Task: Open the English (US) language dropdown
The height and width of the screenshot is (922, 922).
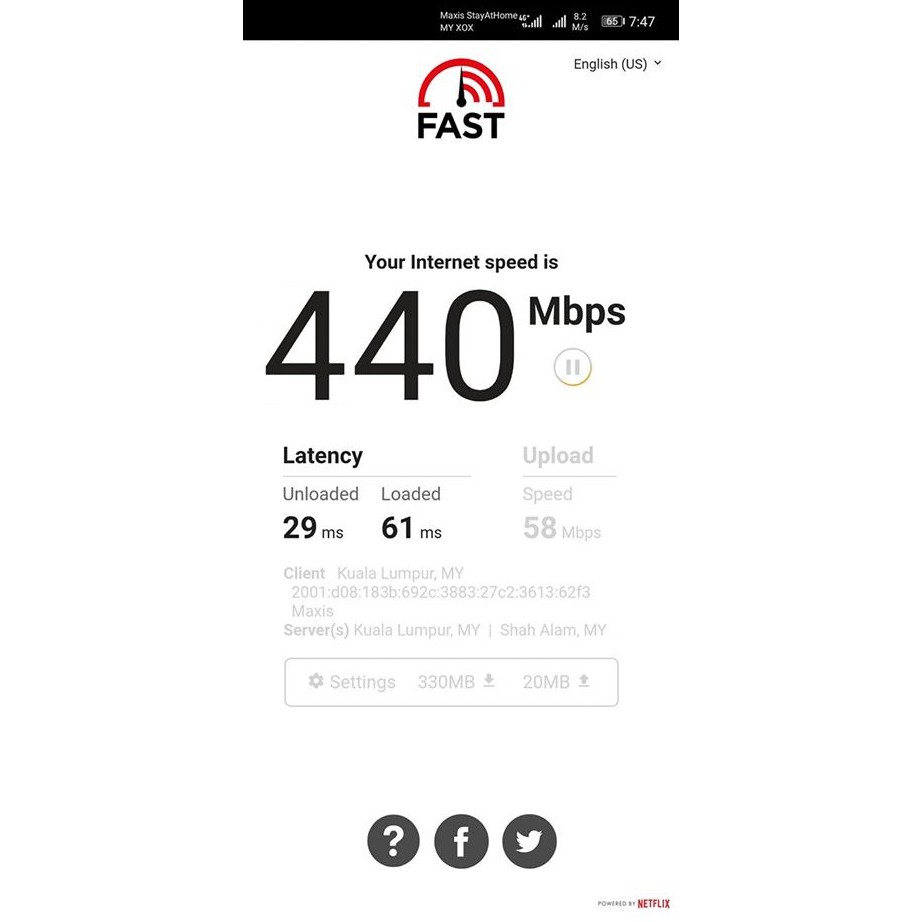Action: (x=617, y=64)
